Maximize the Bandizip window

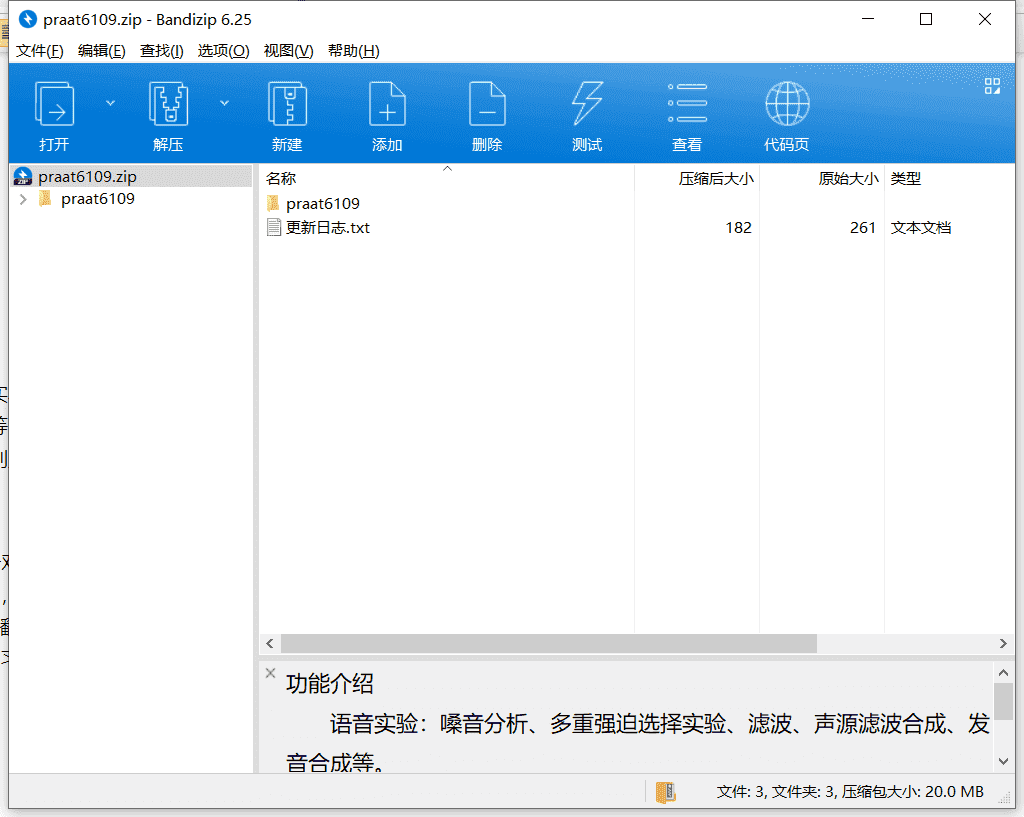click(x=925, y=20)
